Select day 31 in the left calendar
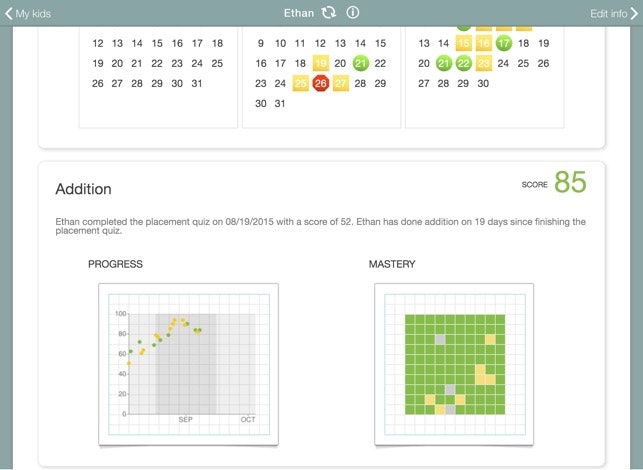The width and height of the screenshot is (643, 470). pos(197,83)
